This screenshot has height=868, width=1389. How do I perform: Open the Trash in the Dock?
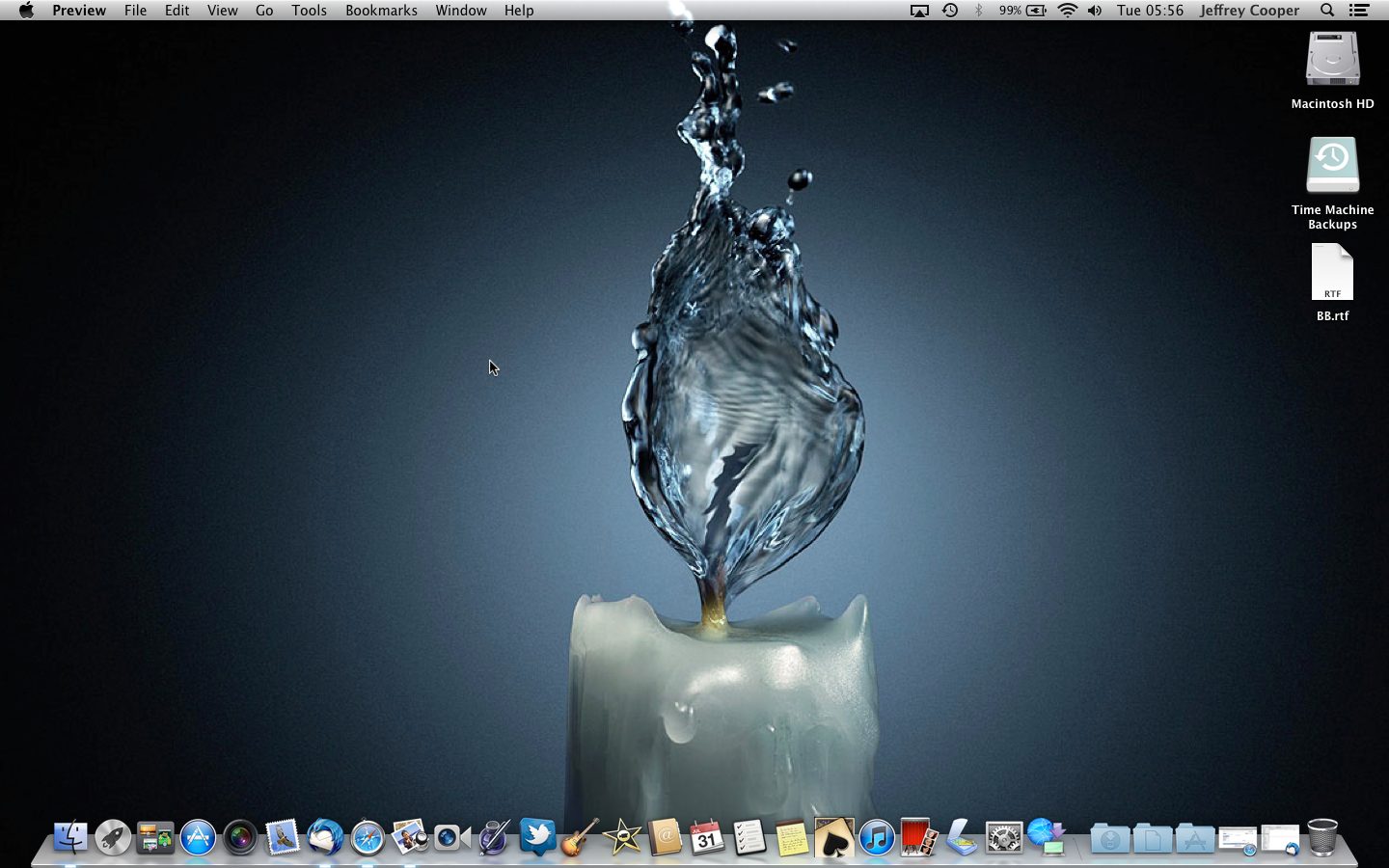pyautogui.click(x=1322, y=837)
